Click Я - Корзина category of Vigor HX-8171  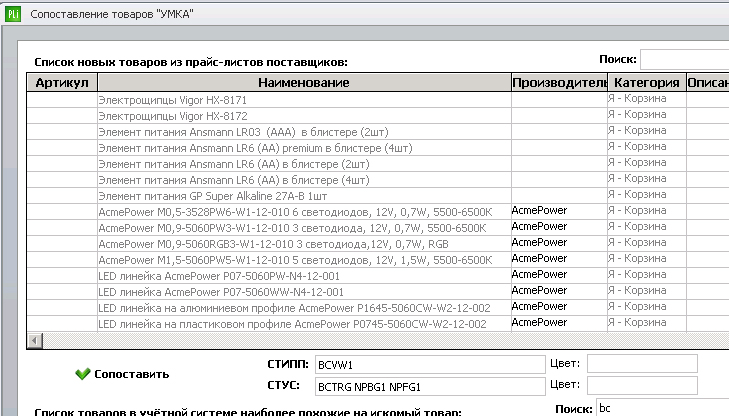(647, 99)
